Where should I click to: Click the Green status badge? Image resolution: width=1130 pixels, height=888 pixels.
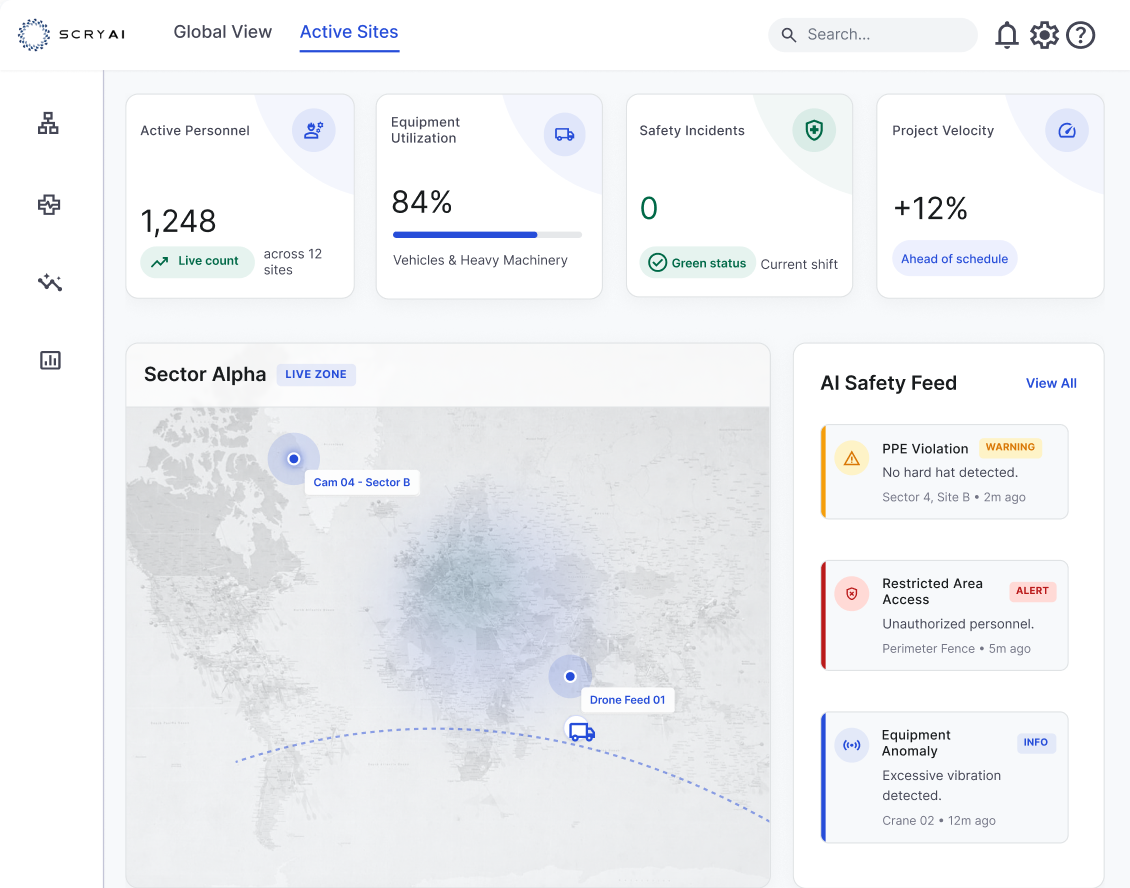(x=697, y=262)
